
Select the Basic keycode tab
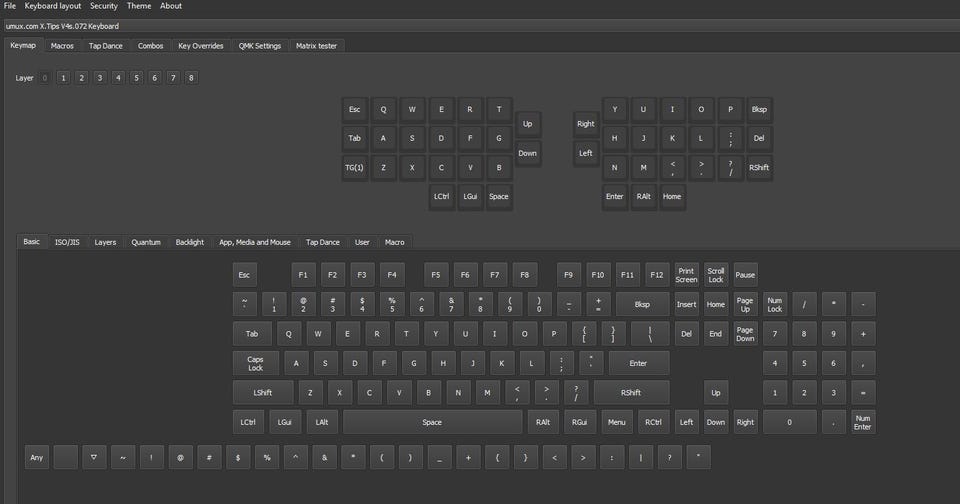pos(32,242)
